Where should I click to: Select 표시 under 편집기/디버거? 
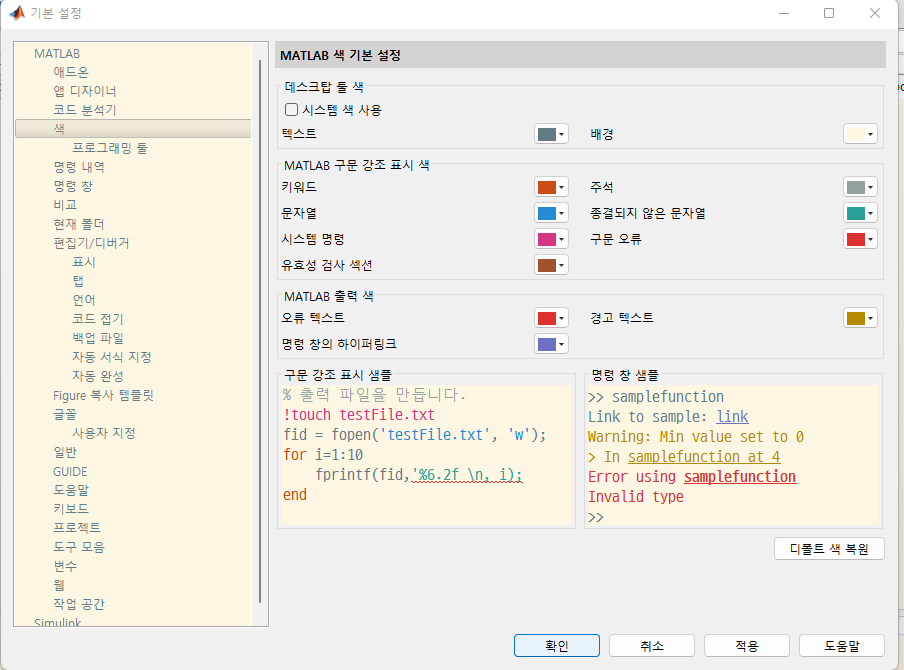84,262
